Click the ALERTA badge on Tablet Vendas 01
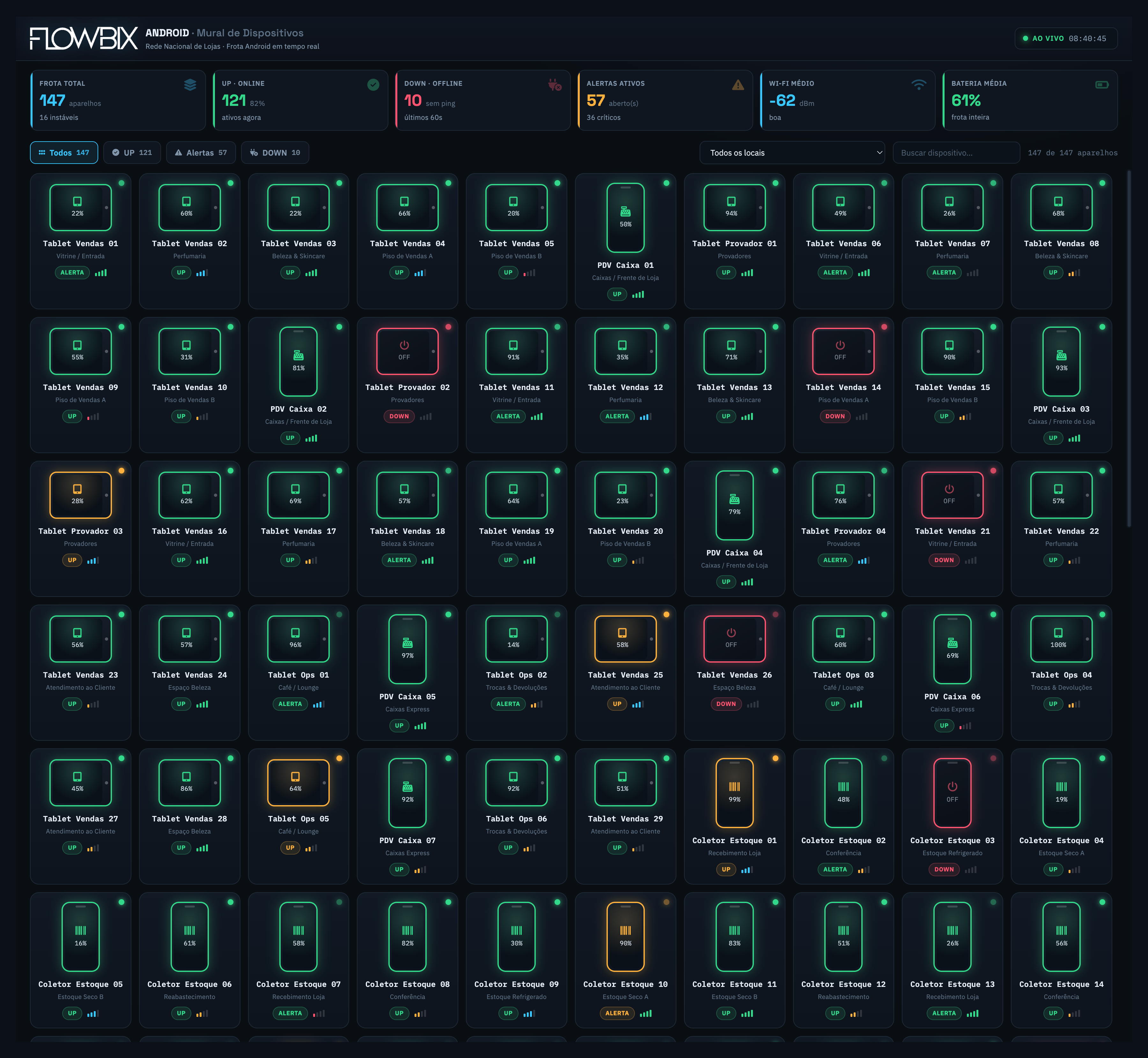The height and width of the screenshot is (1058, 1148). [x=72, y=273]
